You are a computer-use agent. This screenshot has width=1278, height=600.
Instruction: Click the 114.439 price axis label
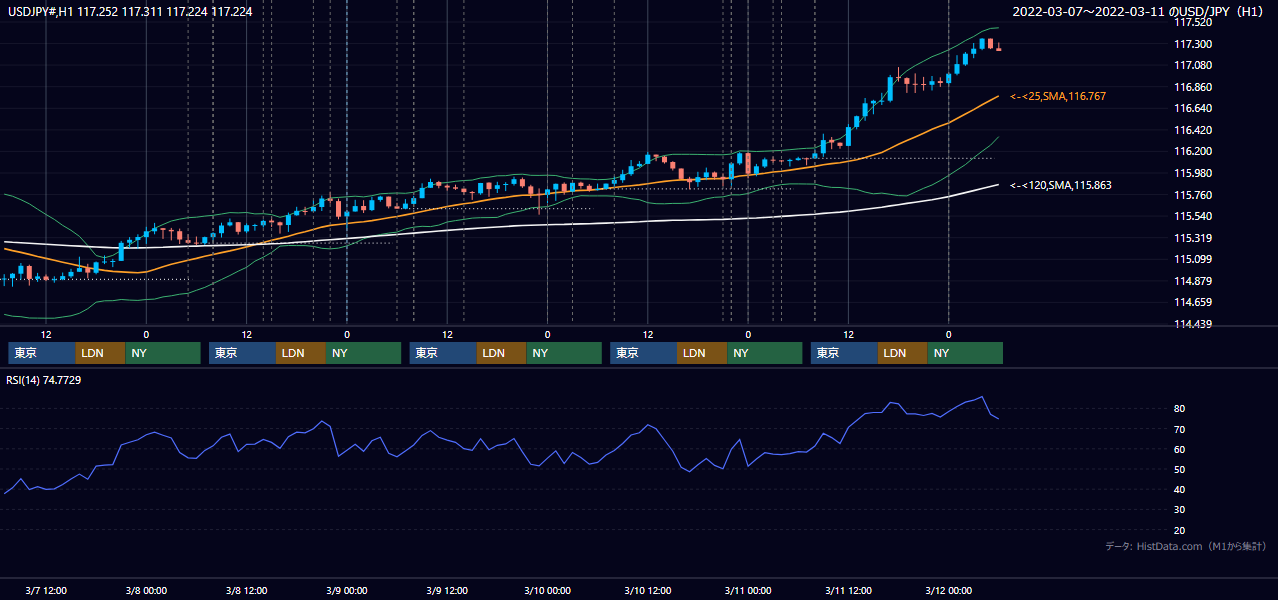[1192, 324]
